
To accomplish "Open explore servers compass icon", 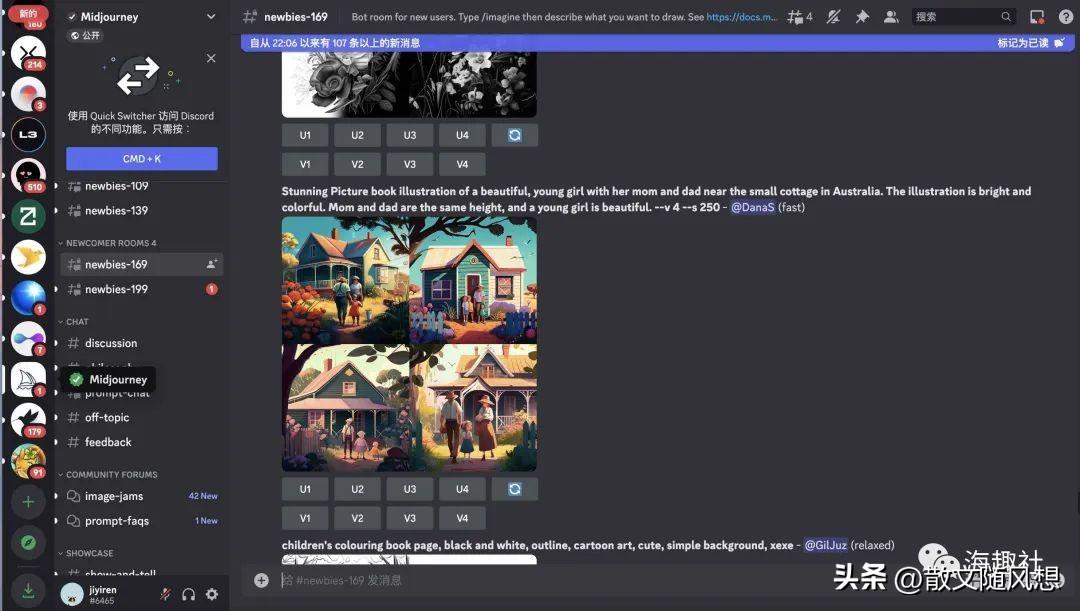I will (28, 543).
